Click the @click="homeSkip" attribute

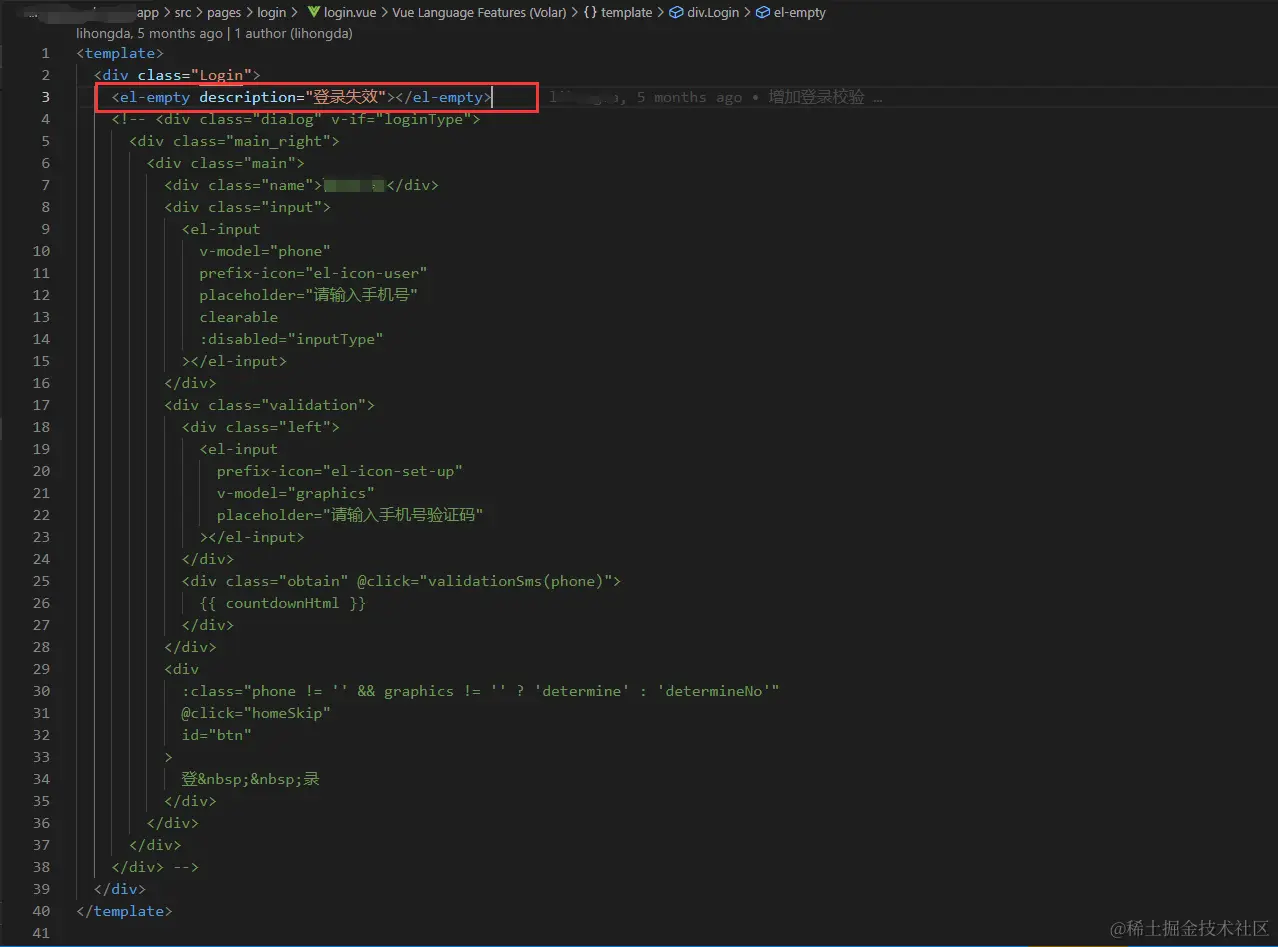[256, 713]
